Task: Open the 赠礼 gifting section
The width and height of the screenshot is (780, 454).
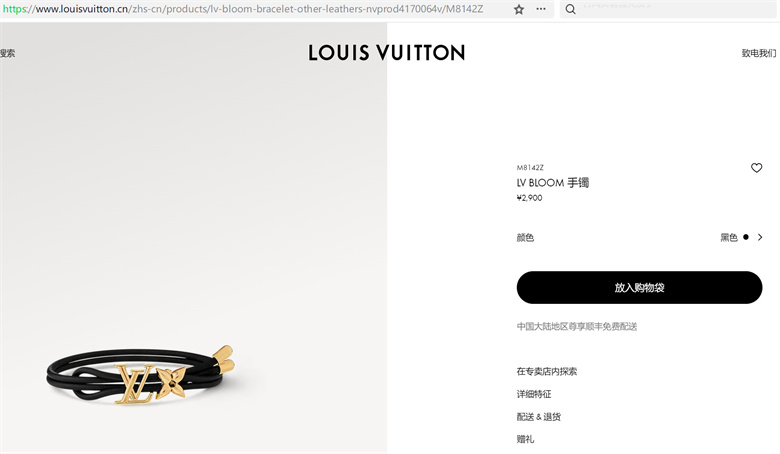Action: click(x=525, y=439)
